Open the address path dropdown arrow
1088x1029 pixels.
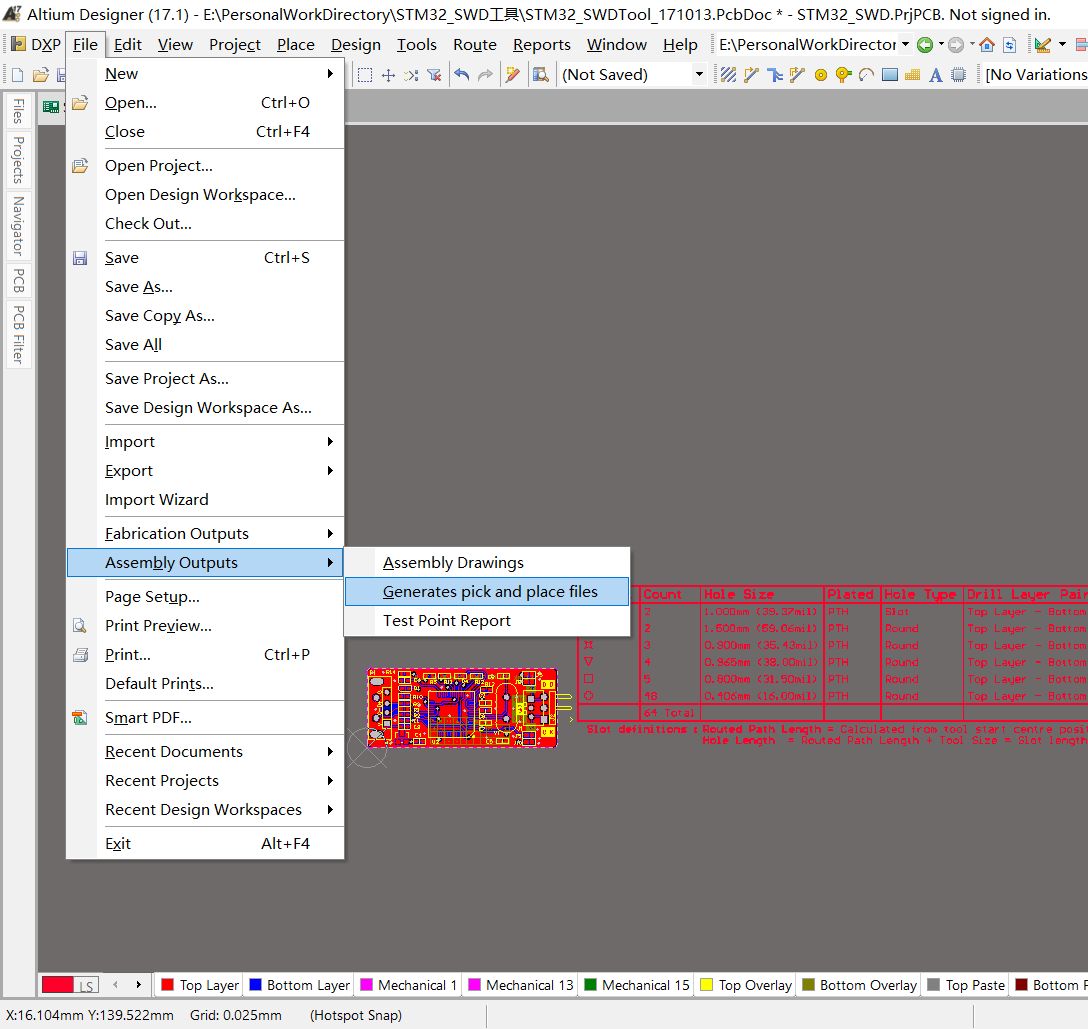click(x=905, y=44)
